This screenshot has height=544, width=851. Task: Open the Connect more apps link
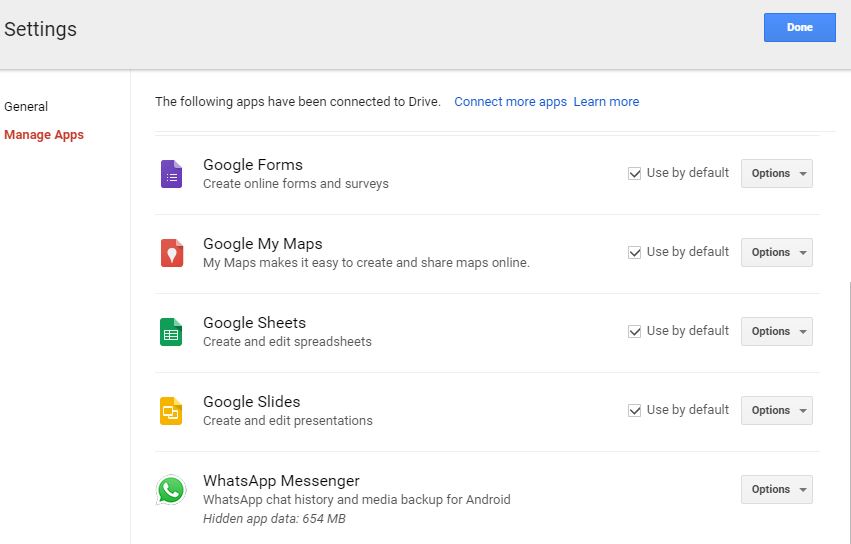510,102
